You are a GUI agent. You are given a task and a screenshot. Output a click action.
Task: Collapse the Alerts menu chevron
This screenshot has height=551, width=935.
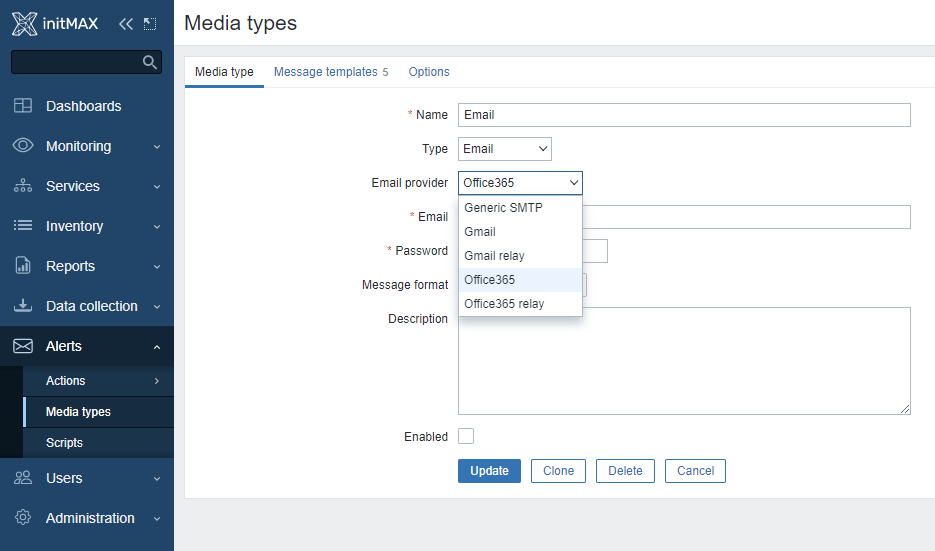[x=157, y=346]
